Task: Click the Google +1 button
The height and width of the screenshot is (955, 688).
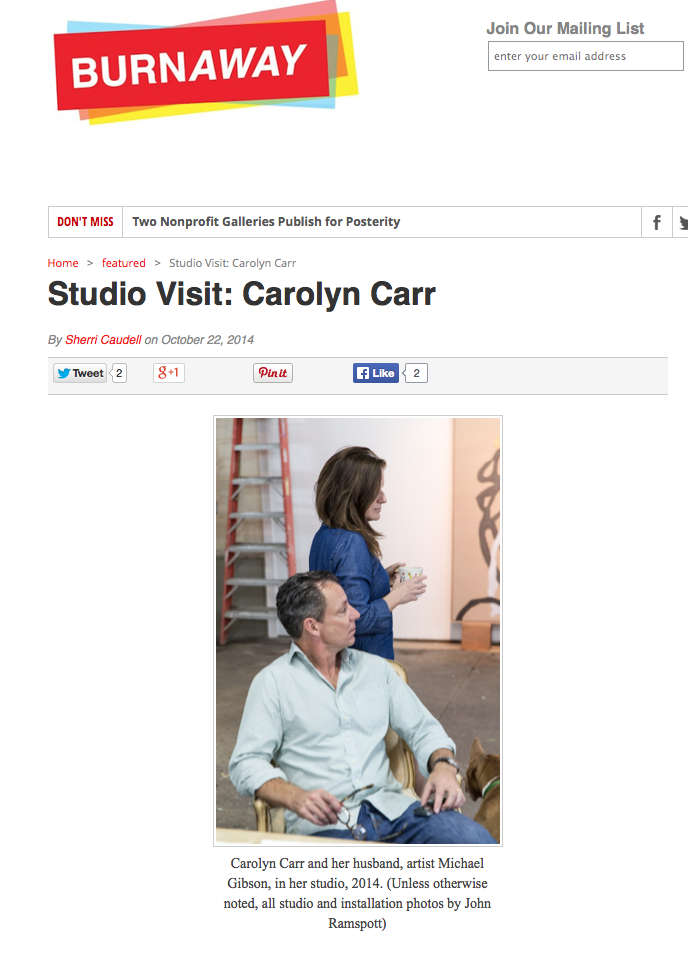Action: coord(169,373)
